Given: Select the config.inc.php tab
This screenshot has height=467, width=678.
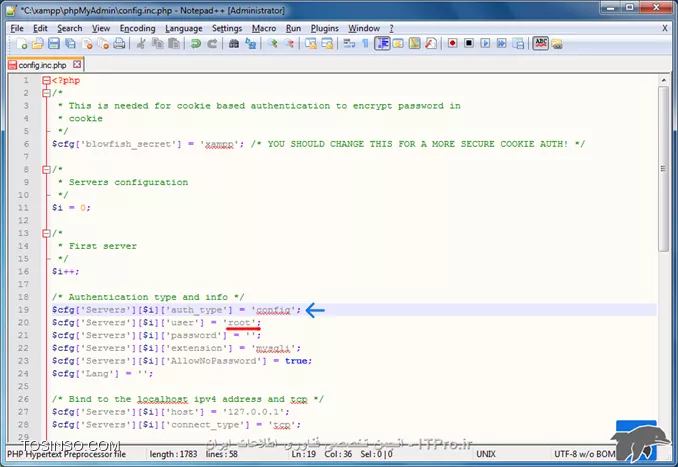Looking at the screenshot, I should (42, 65).
